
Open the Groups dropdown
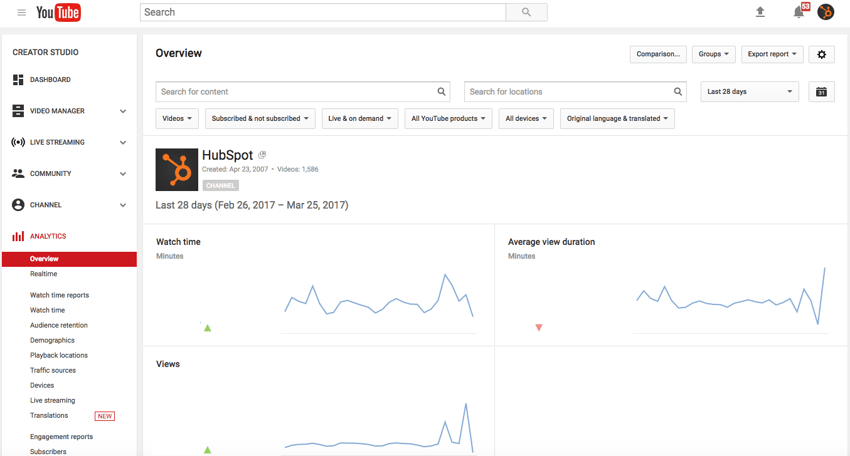713,54
